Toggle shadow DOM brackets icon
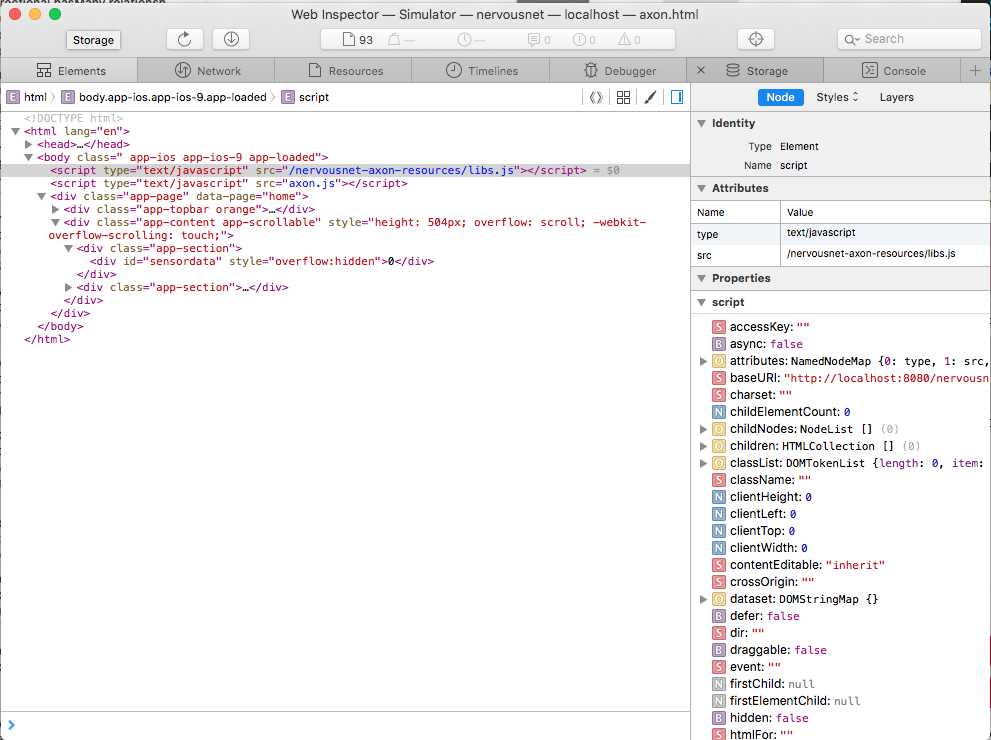This screenshot has width=991, height=740. (x=596, y=97)
